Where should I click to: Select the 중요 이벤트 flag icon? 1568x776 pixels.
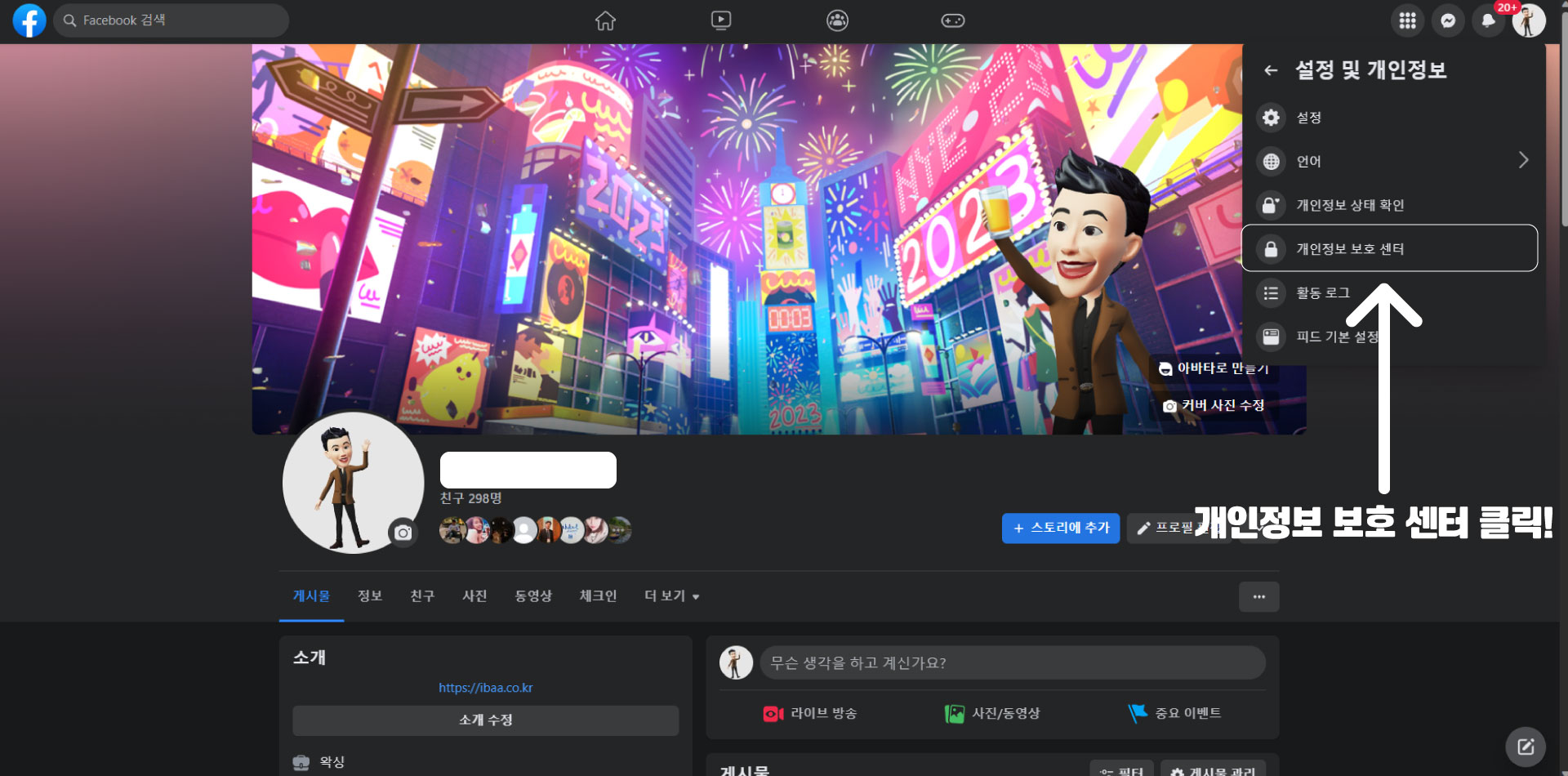[1135, 711]
